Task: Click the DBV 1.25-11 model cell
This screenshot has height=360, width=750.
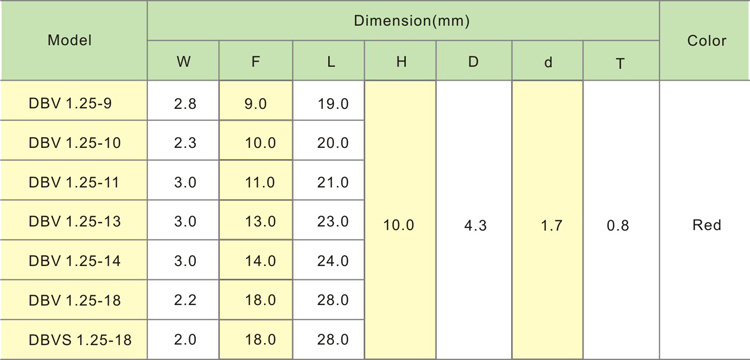Action: (73, 180)
